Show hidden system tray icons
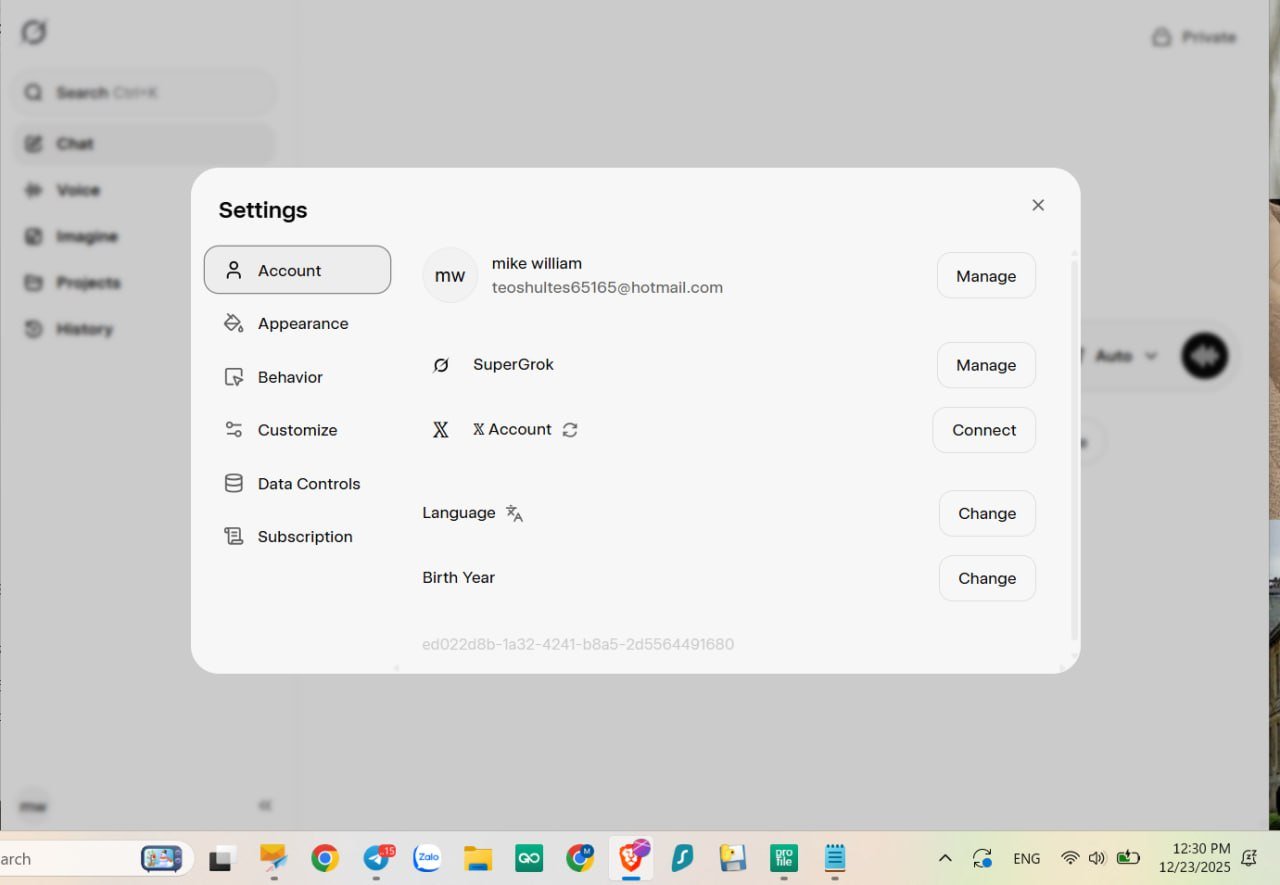Viewport: 1280px width, 885px height. 944,858
